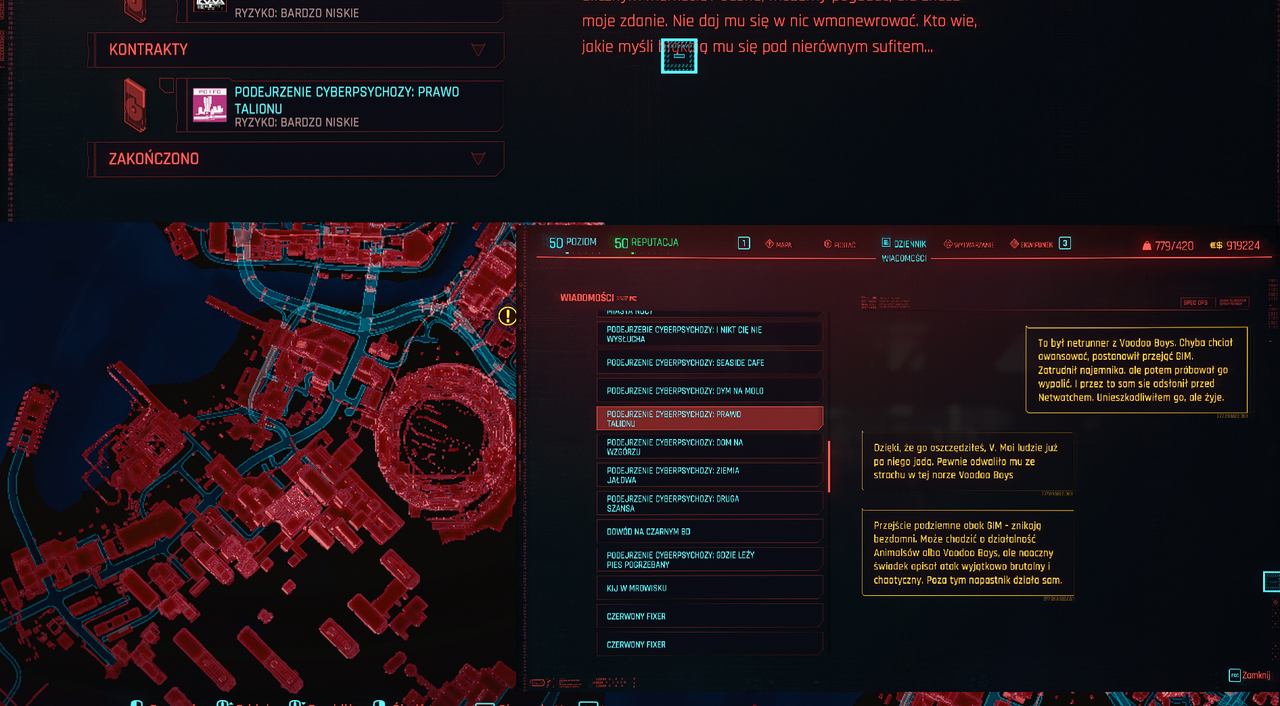
Task: Select message thread Druga Szansa
Action: click(710, 503)
